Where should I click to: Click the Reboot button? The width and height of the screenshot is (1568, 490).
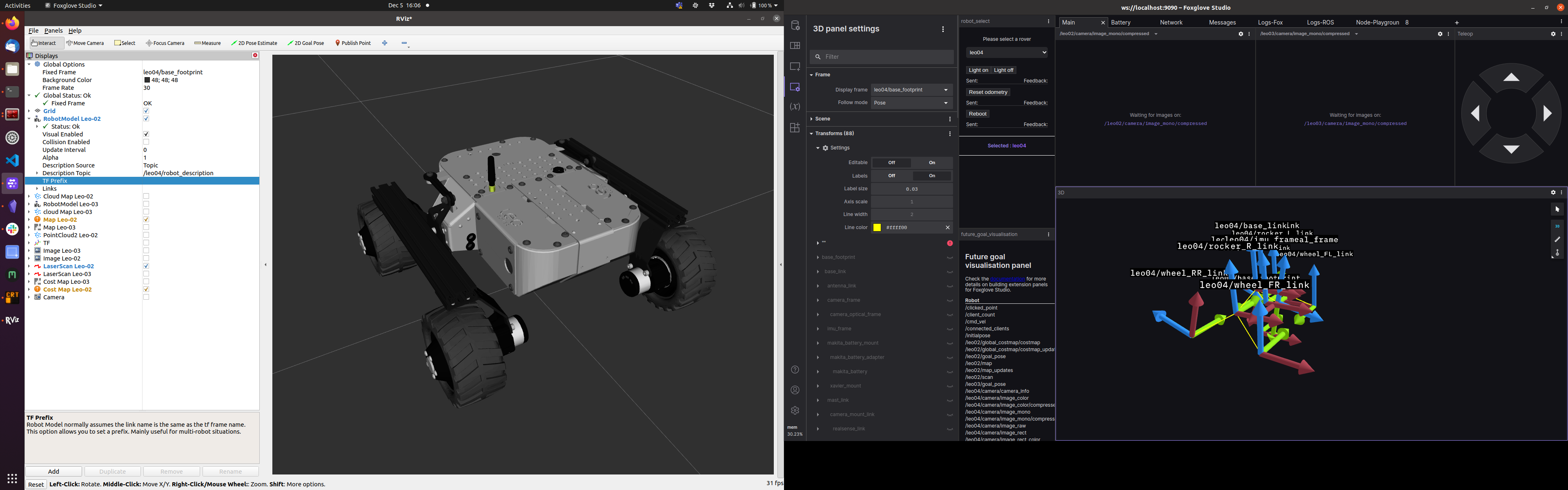pyautogui.click(x=977, y=114)
